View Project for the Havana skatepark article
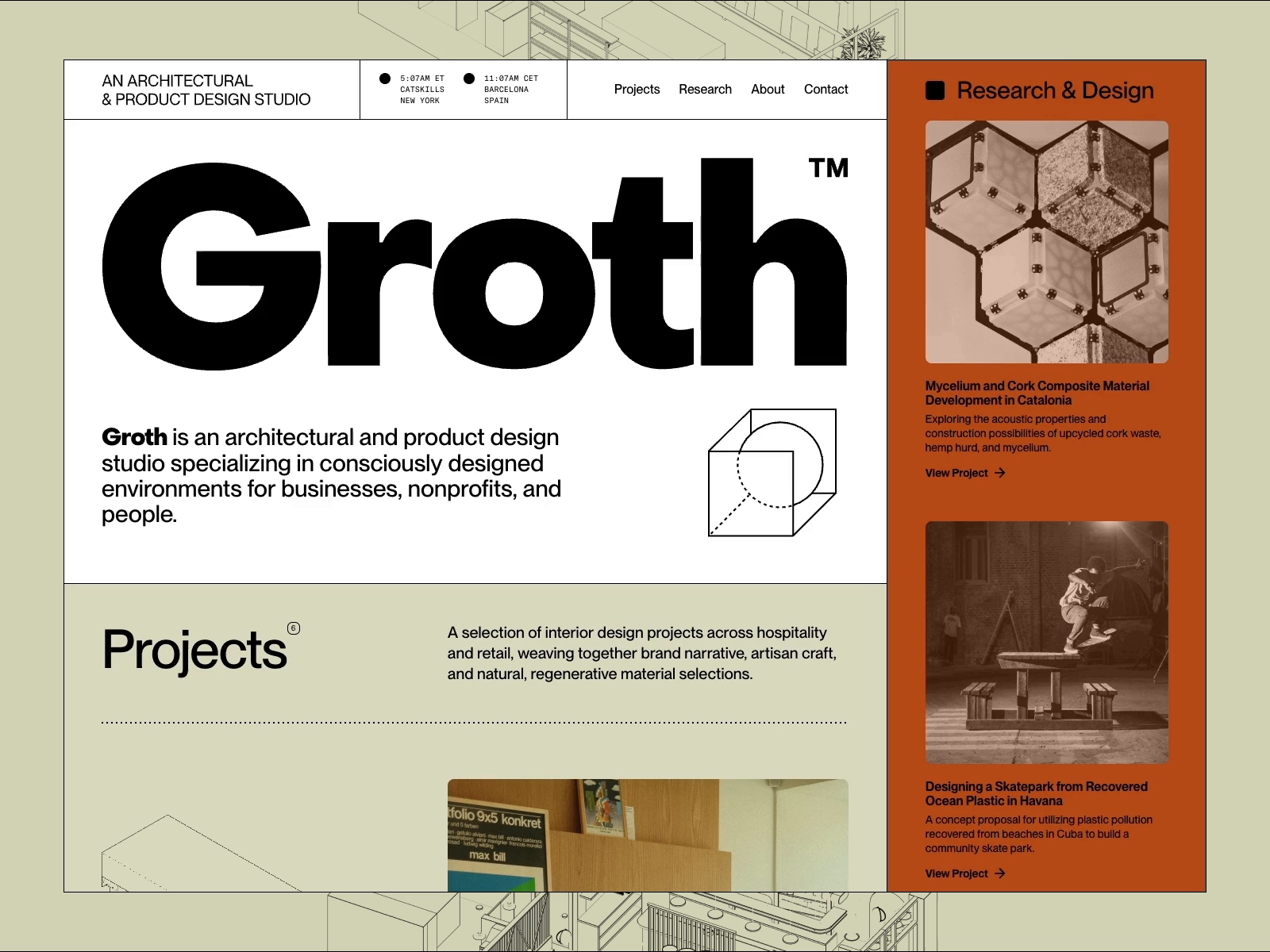The width and height of the screenshot is (1270, 952). point(956,873)
